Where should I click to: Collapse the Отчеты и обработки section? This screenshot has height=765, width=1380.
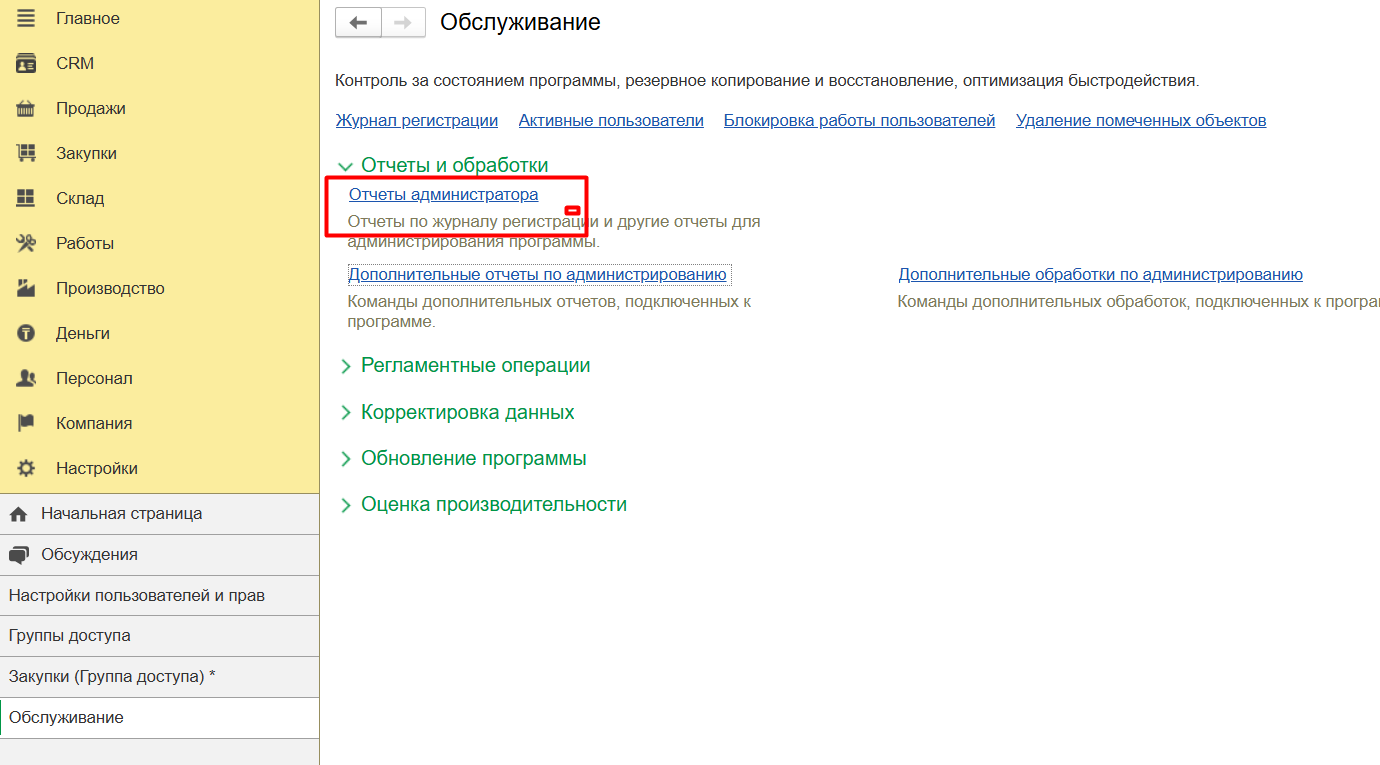[346, 166]
